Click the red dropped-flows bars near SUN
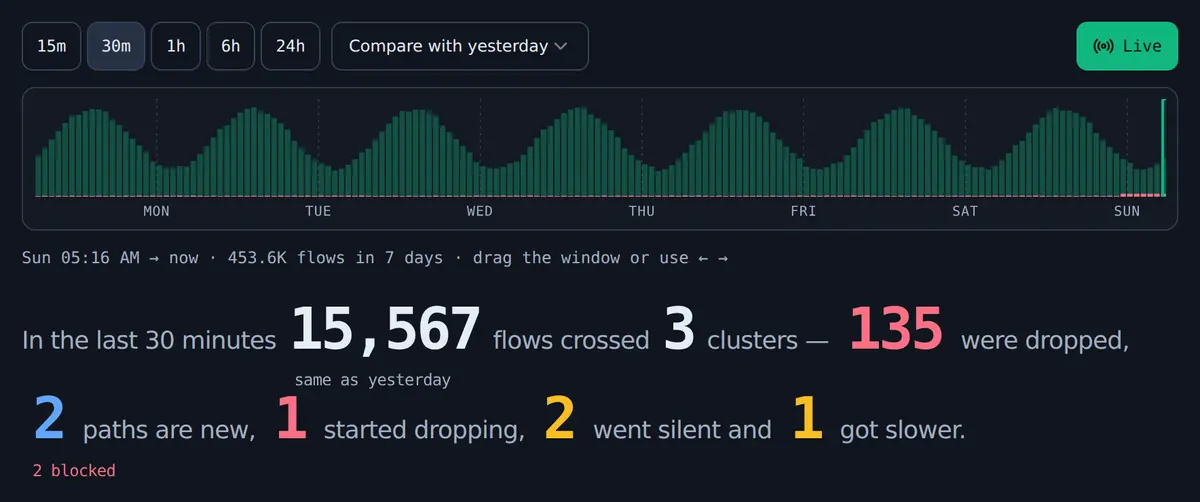 point(1140,195)
